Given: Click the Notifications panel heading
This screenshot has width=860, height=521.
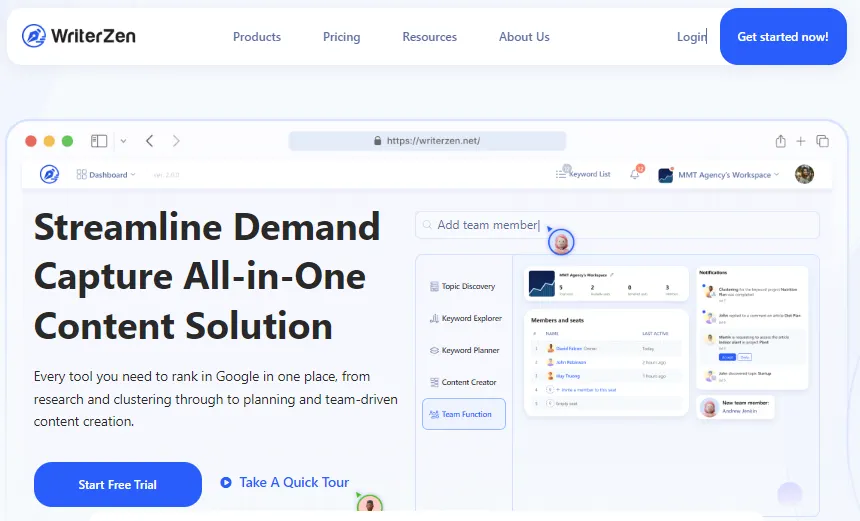Looking at the screenshot, I should click(713, 273).
